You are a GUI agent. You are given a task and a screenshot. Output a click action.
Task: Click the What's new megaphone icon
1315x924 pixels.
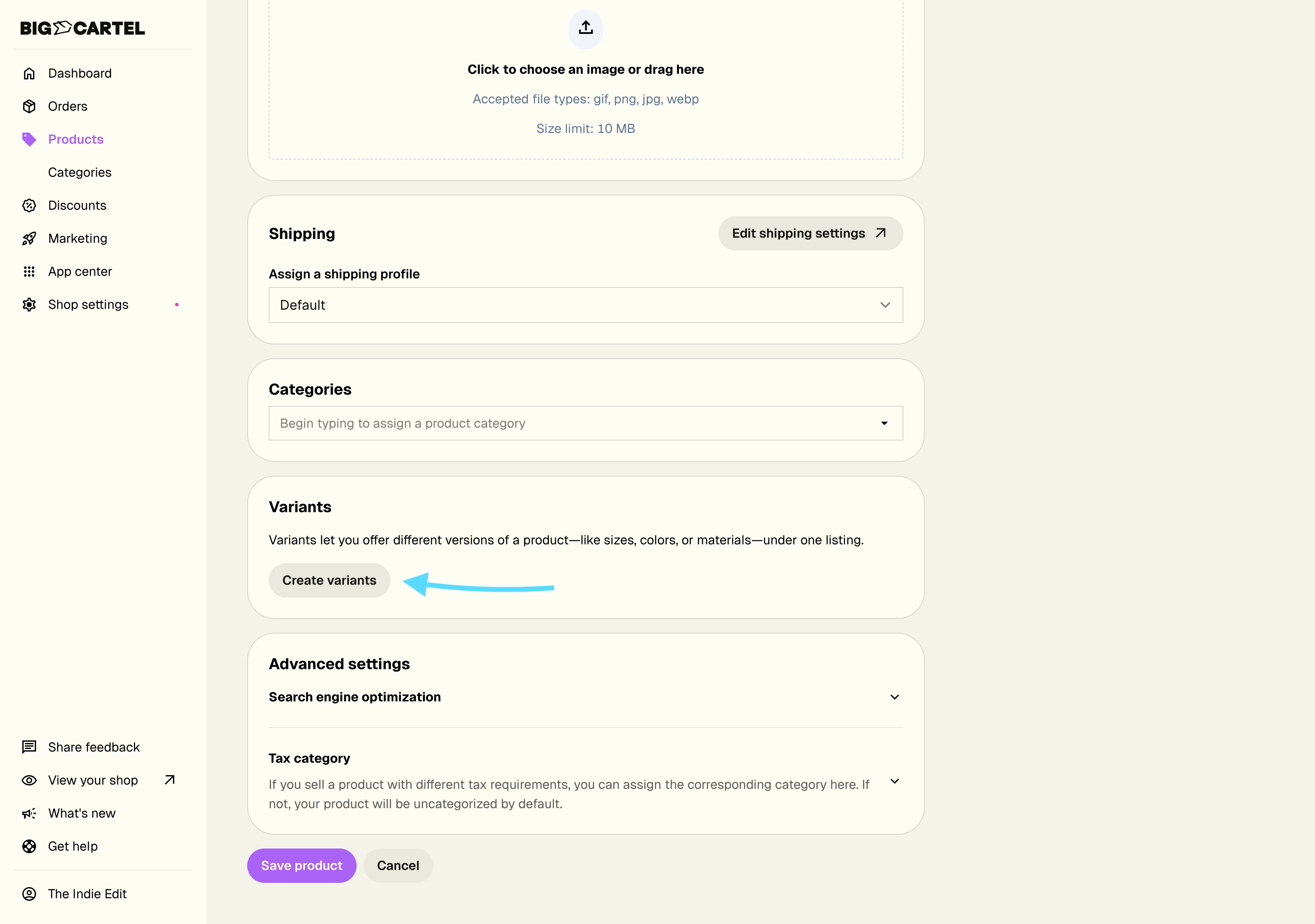point(29,813)
